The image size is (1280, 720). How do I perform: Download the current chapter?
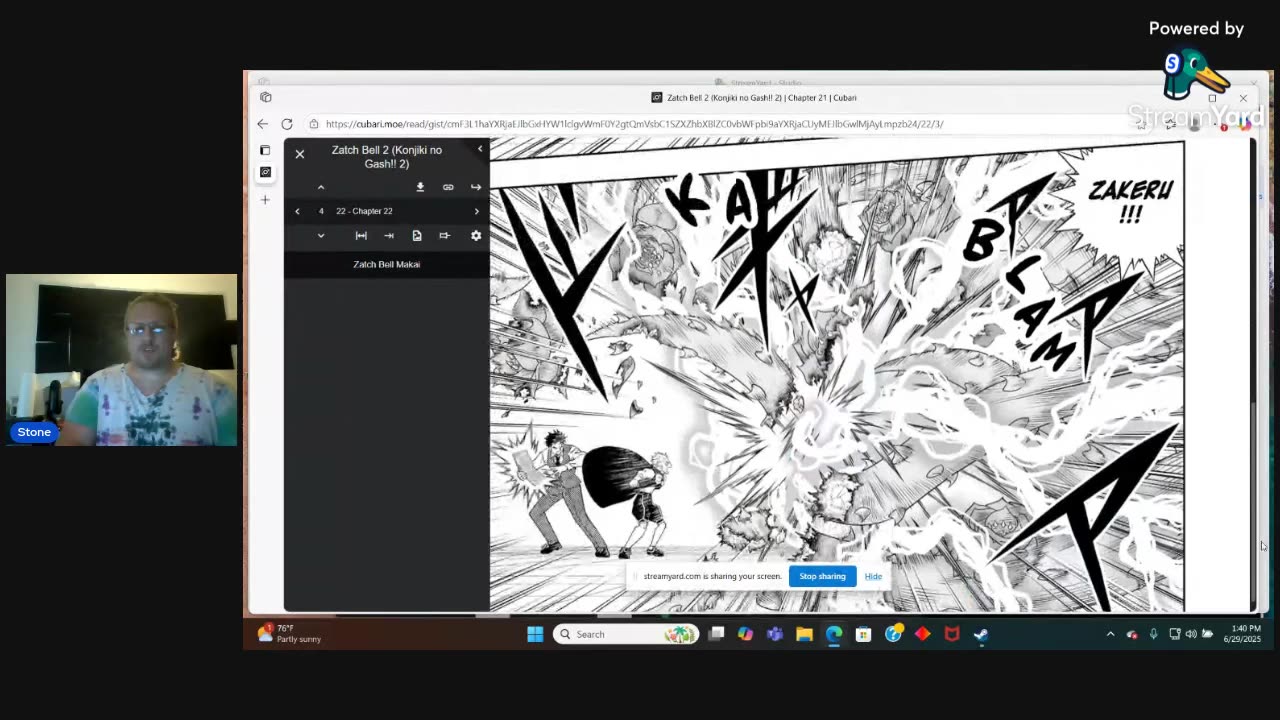[420, 187]
